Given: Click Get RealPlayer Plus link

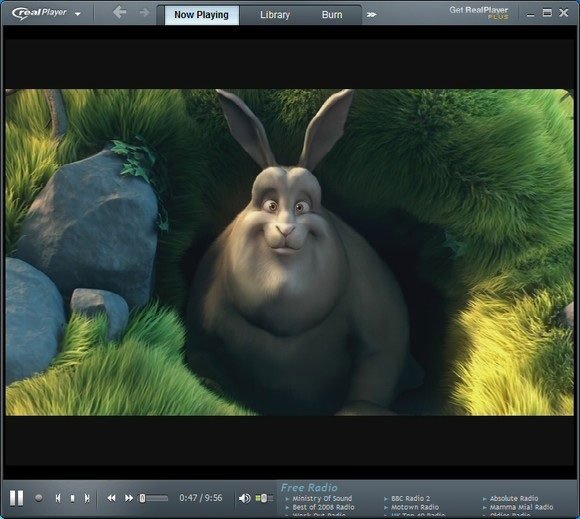Looking at the screenshot, I should click(479, 13).
